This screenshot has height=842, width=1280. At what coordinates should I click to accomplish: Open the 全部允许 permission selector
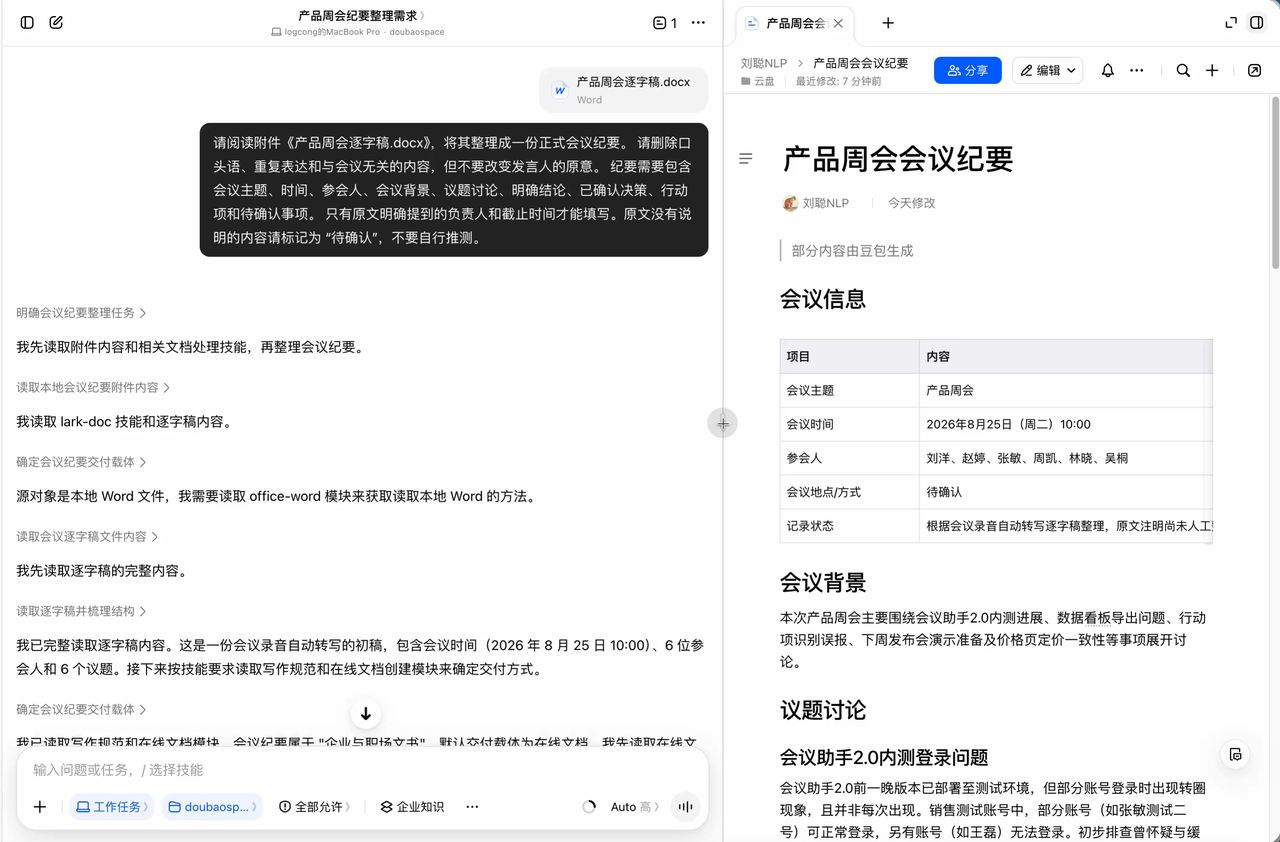click(x=315, y=807)
